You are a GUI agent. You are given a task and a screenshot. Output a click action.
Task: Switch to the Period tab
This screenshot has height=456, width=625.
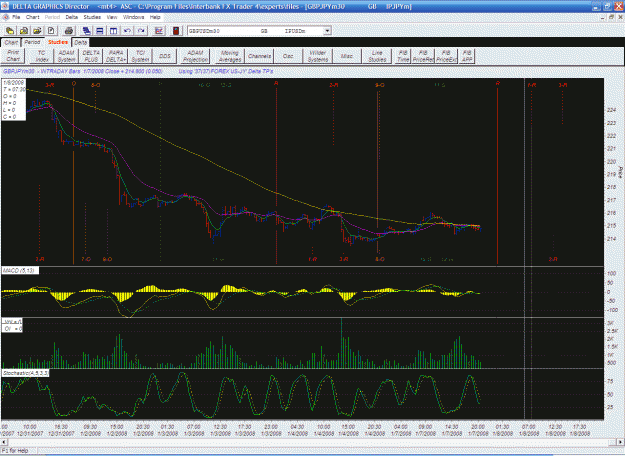coord(32,42)
